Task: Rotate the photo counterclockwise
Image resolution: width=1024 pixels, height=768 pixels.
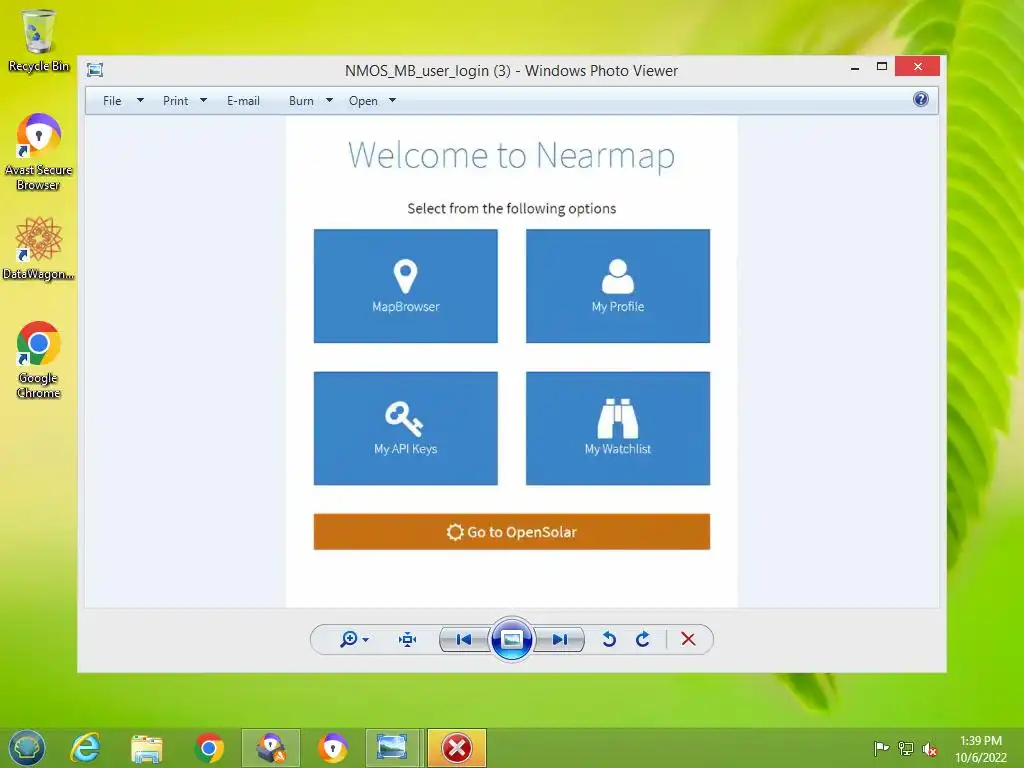Action: point(609,639)
